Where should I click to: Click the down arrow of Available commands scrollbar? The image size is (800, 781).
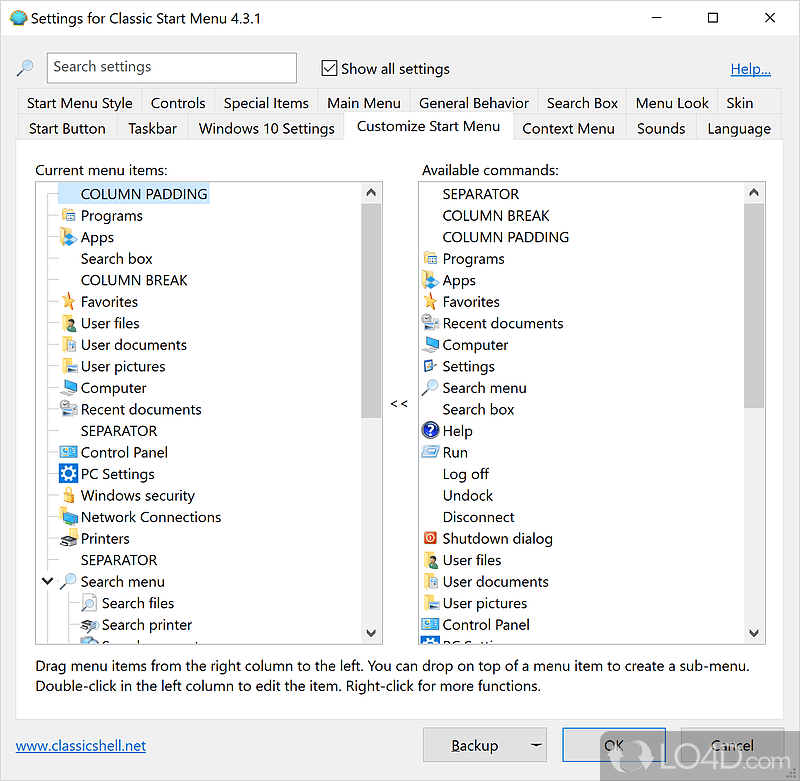pyautogui.click(x=754, y=633)
